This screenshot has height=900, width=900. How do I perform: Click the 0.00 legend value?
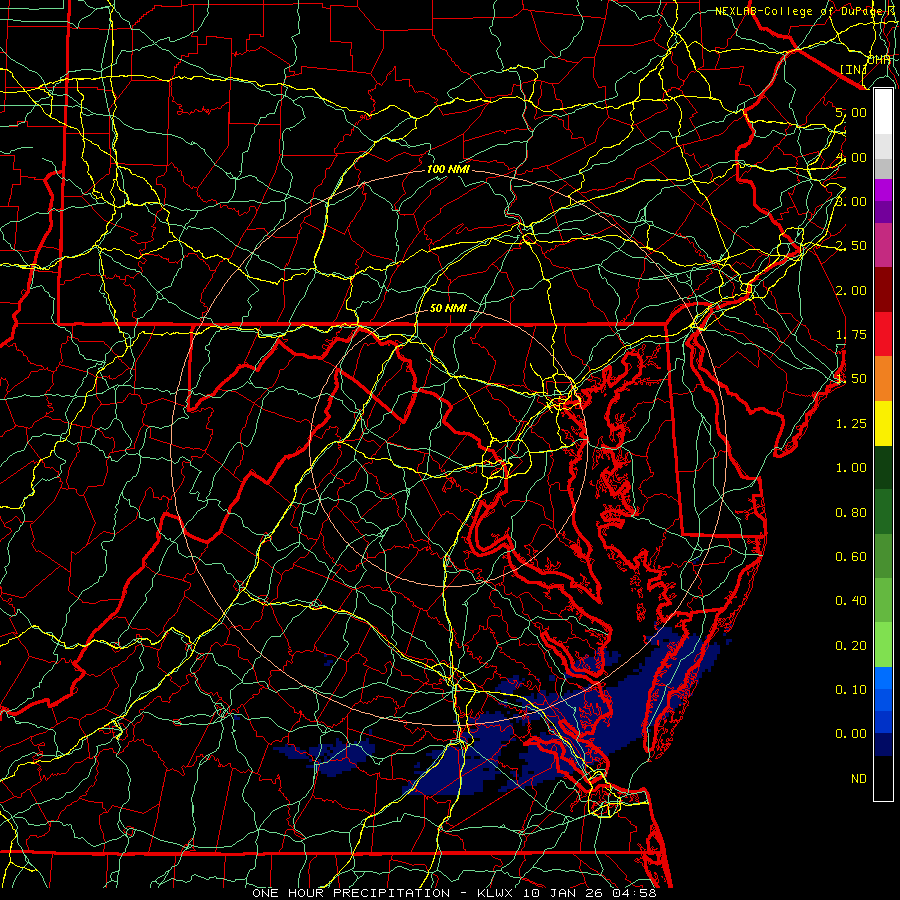tap(851, 734)
